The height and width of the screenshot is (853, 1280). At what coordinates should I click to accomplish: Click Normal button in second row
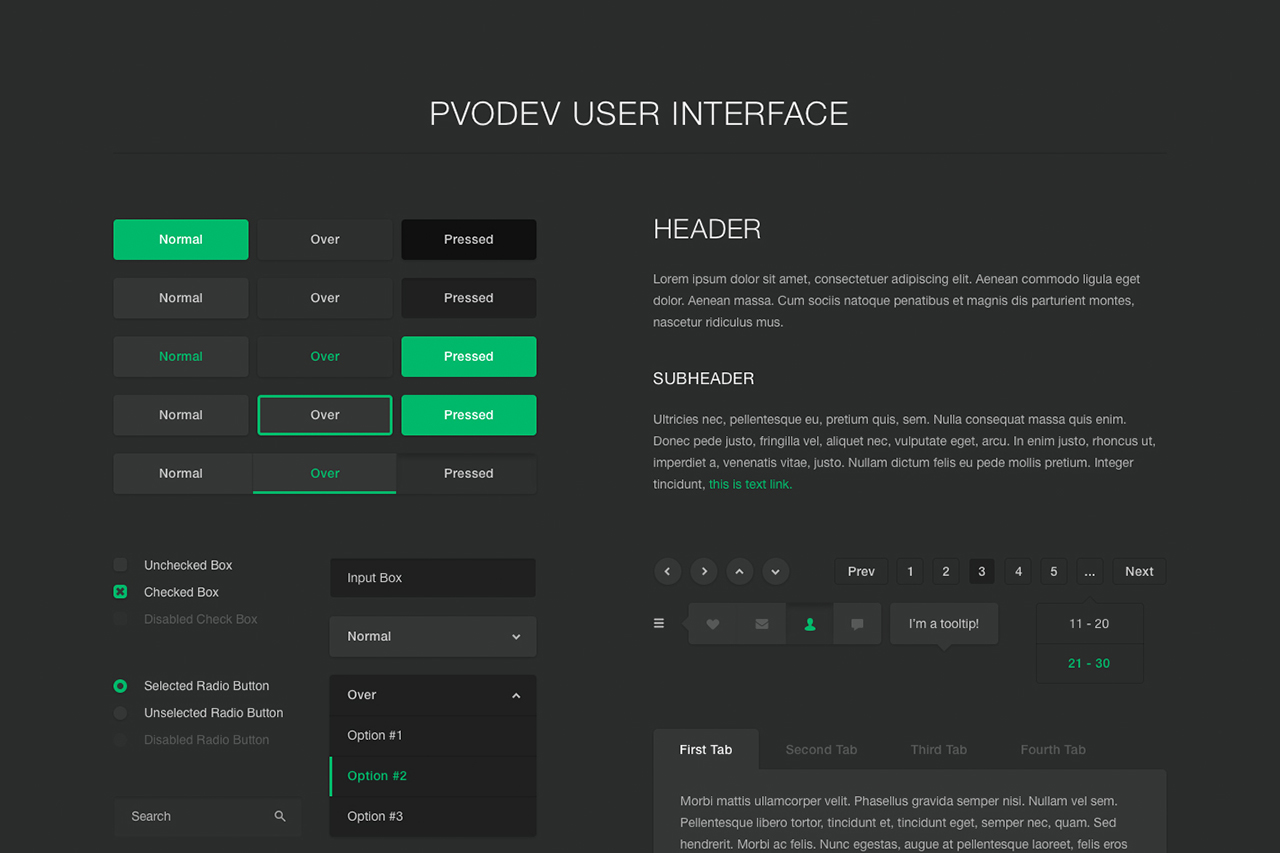tap(181, 298)
